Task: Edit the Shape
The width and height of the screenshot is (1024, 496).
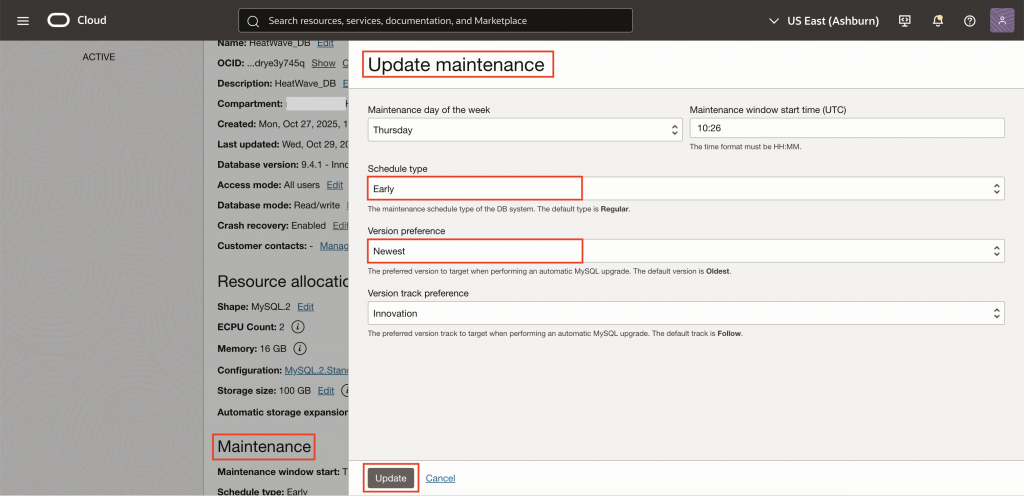Action: pyautogui.click(x=306, y=306)
